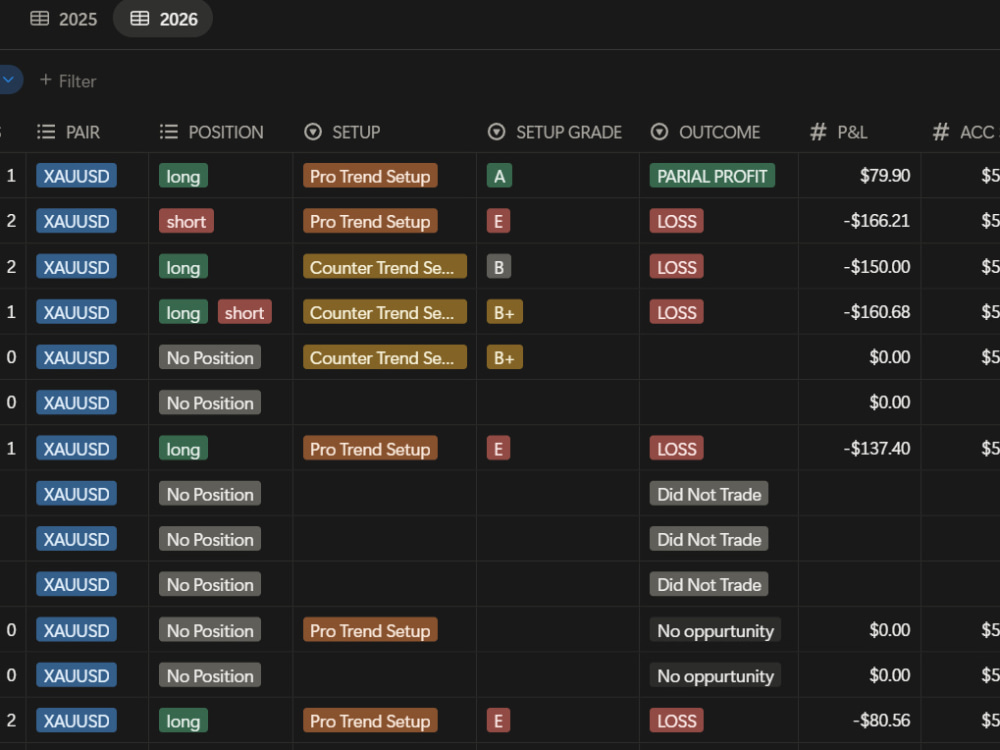Click the XAUUSD tag in the $79.90 row

point(77,176)
